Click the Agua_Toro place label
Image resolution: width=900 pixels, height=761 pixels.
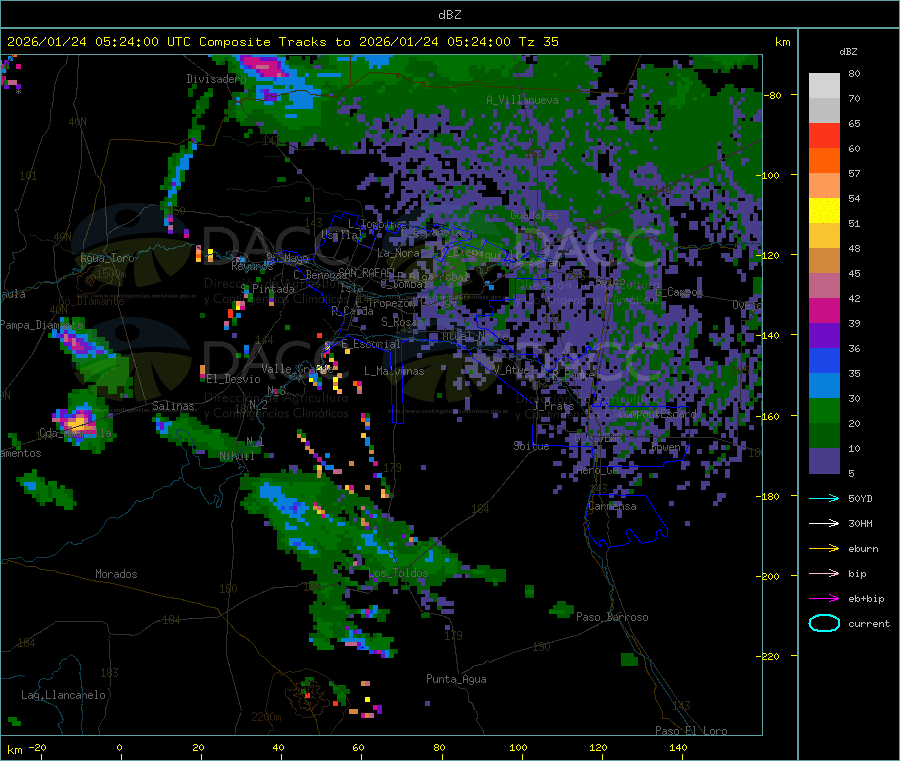click(x=107, y=258)
